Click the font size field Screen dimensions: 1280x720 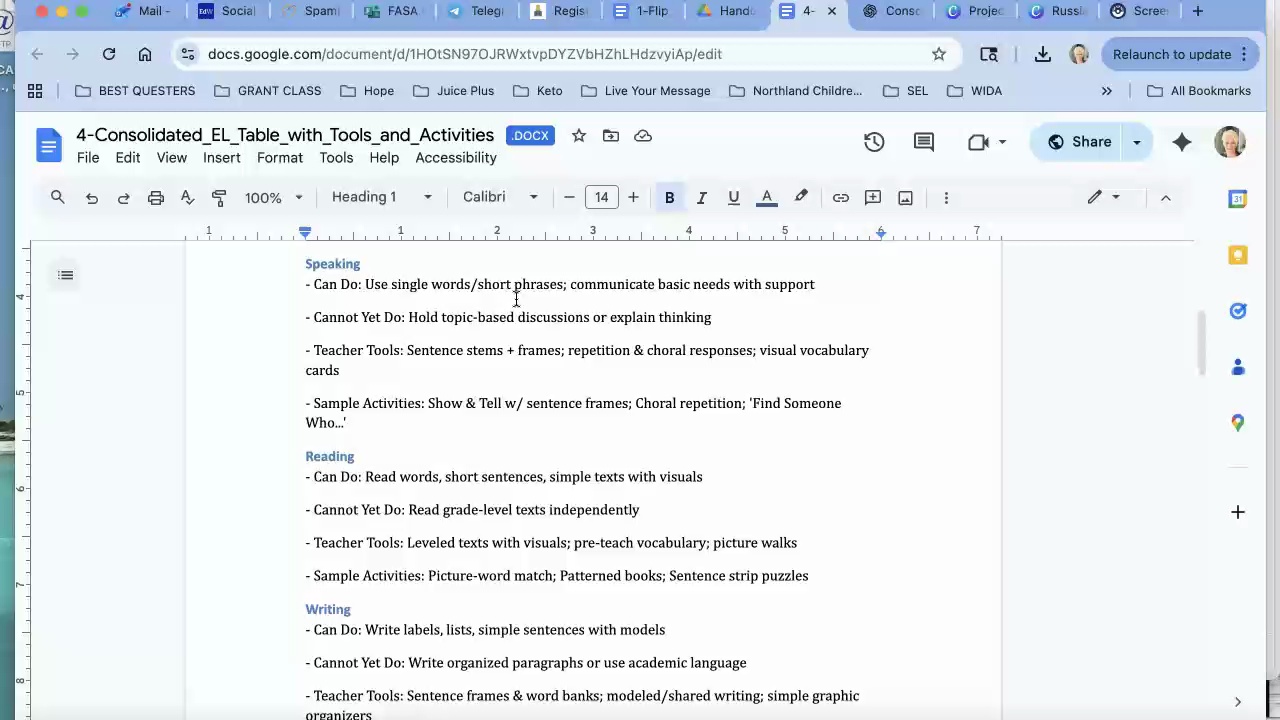tap(601, 198)
